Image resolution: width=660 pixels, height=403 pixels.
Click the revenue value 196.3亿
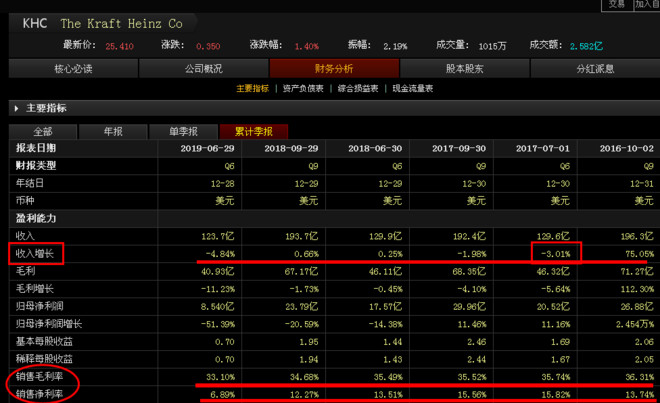[638, 236]
